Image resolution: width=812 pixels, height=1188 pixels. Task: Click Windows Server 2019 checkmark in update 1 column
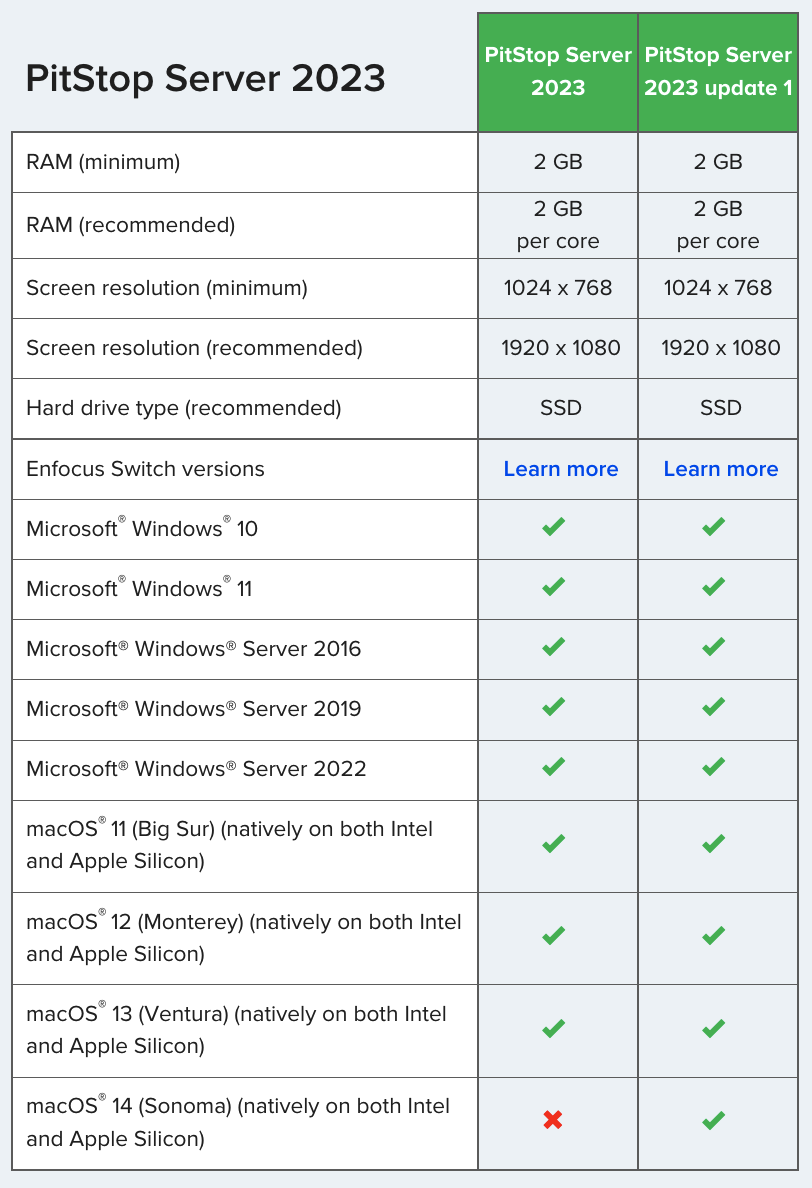click(x=714, y=707)
